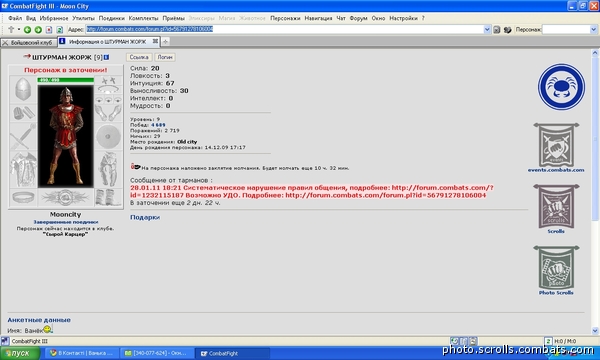Click the Подарки link
The image size is (600, 360).
[145, 217]
